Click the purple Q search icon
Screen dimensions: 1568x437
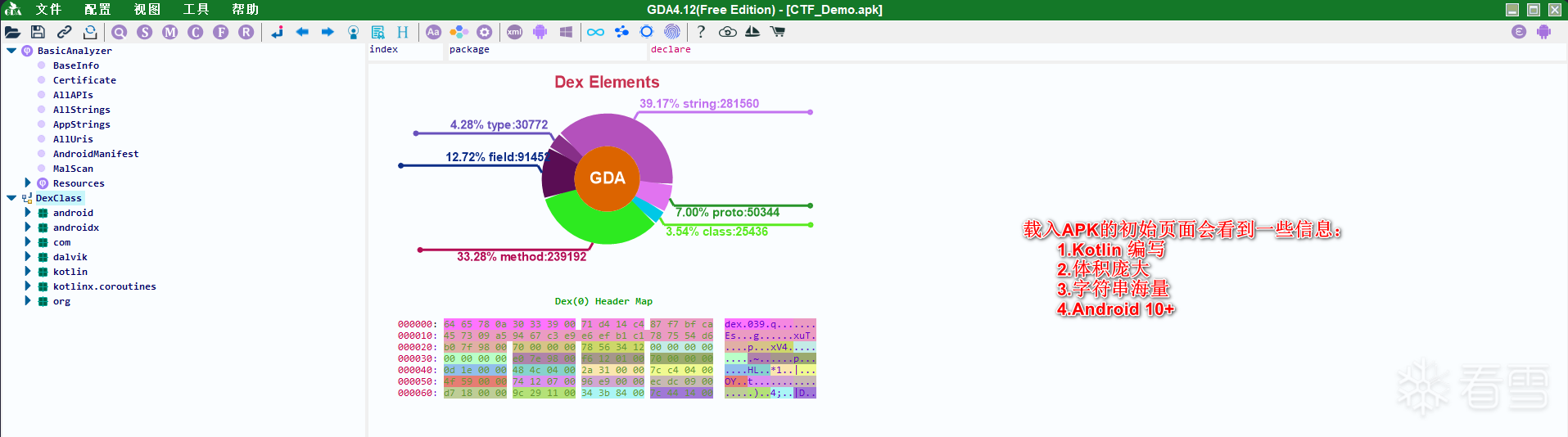[120, 32]
